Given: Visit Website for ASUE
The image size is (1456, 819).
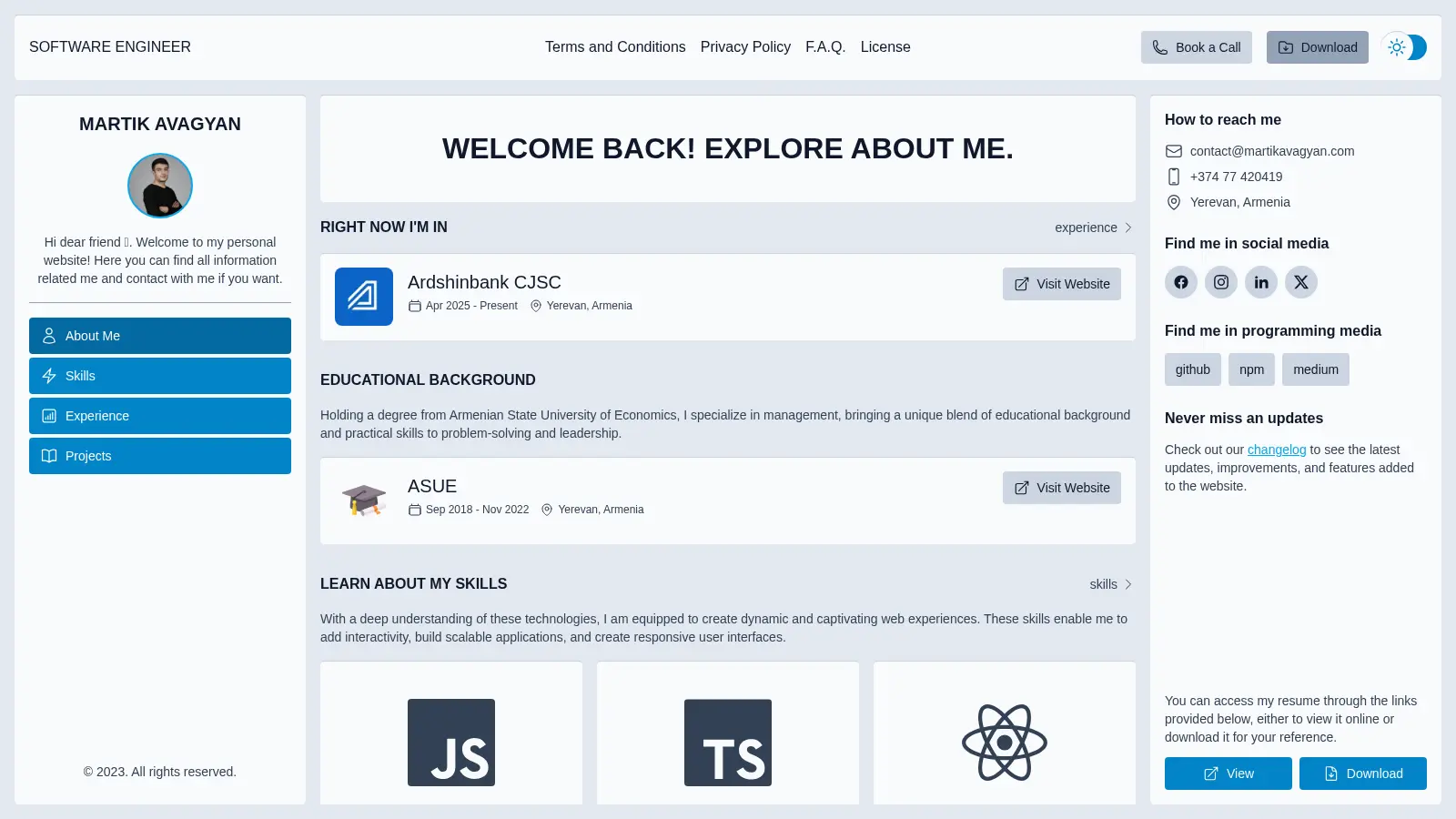Looking at the screenshot, I should pyautogui.click(x=1062, y=488).
